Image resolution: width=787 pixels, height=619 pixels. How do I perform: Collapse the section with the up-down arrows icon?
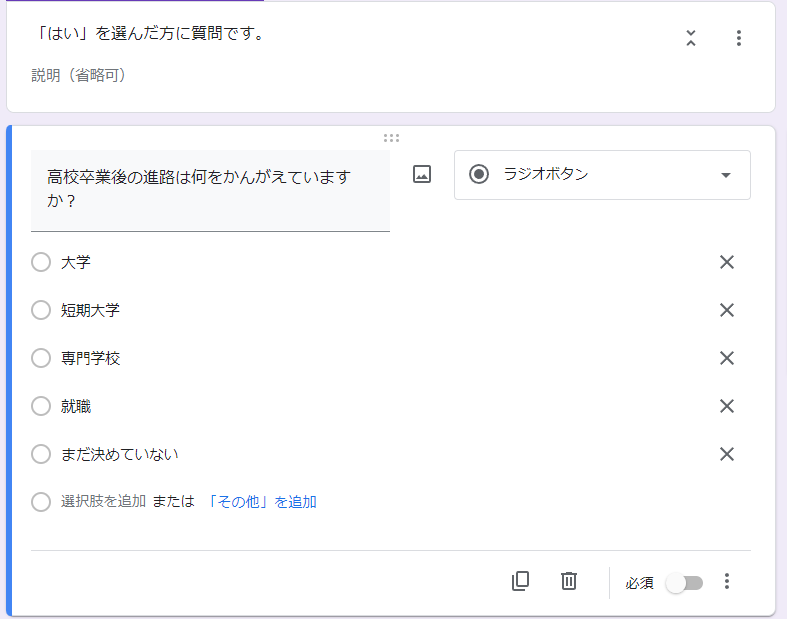point(691,38)
